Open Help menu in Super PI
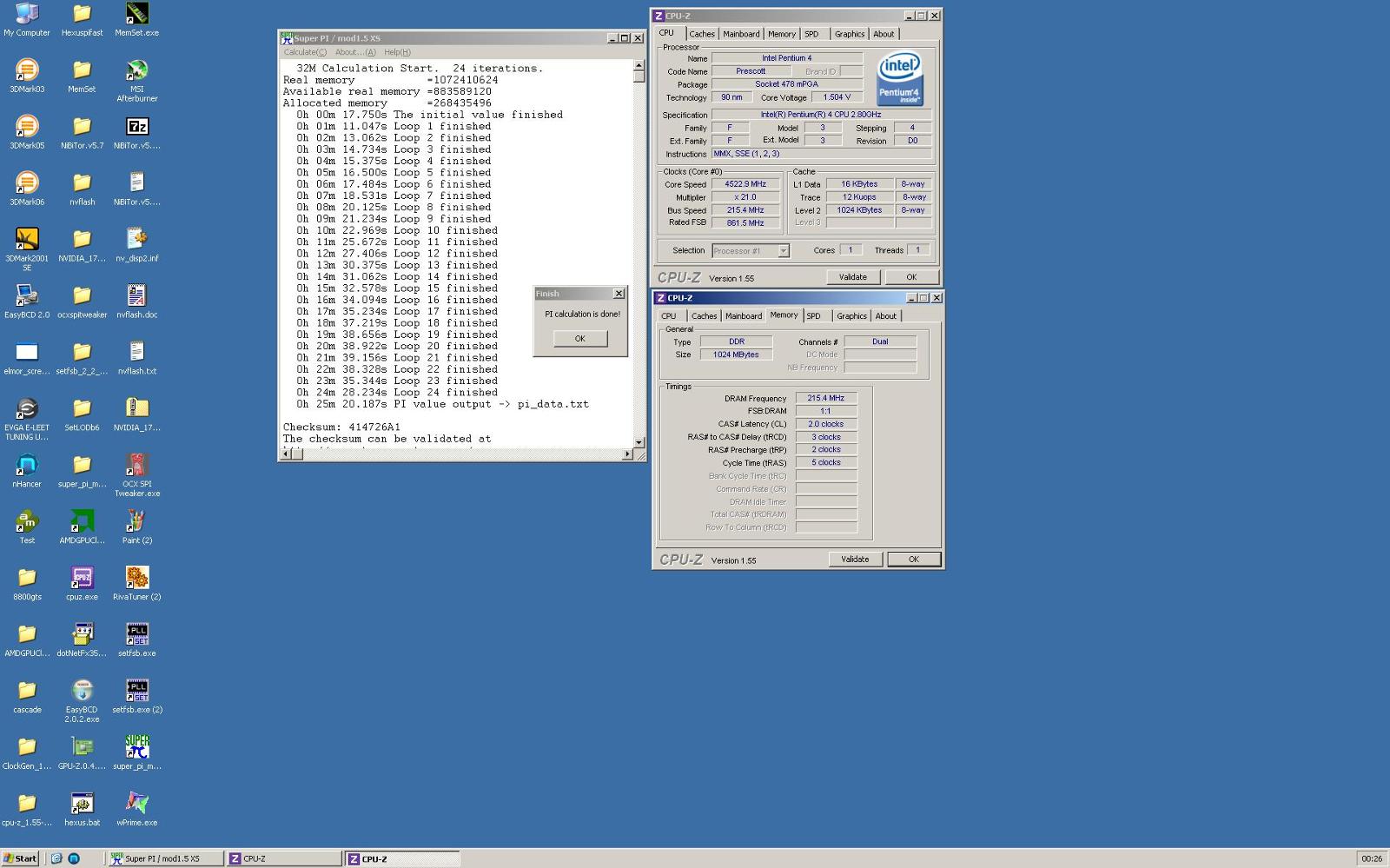This screenshot has height=868, width=1390. [397, 52]
